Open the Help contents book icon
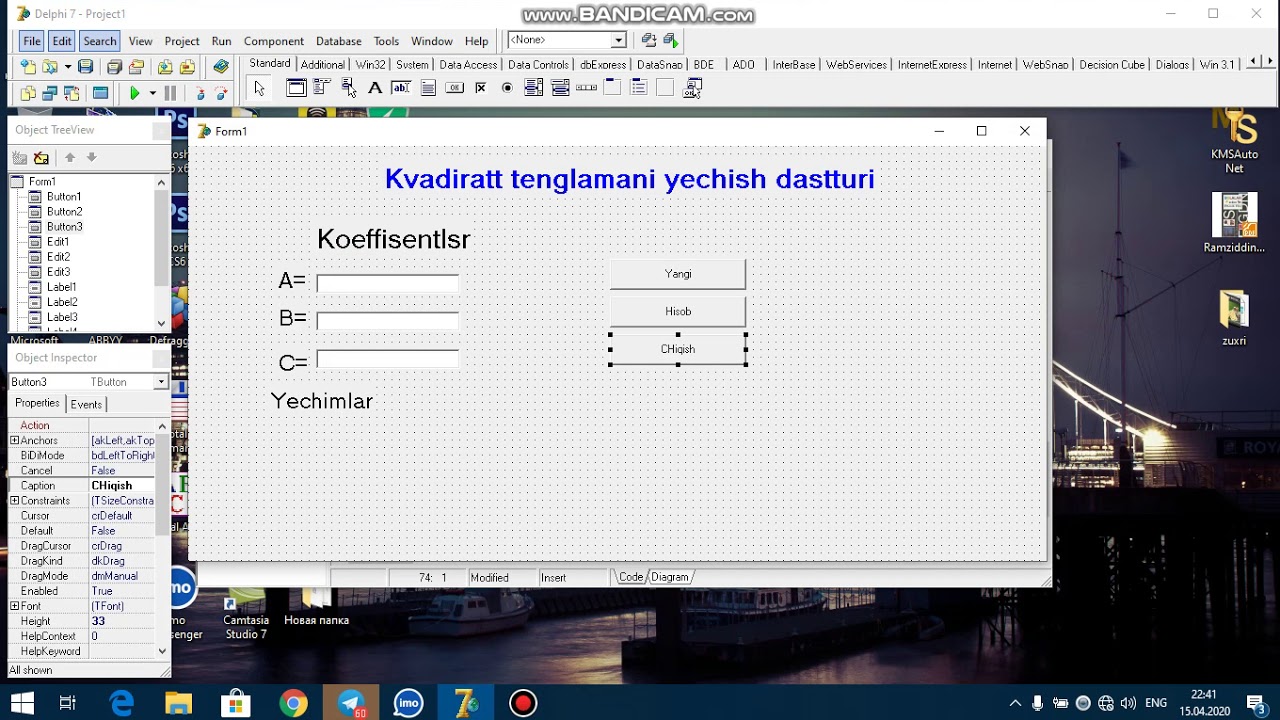Viewport: 1280px width, 720px height. coord(221,67)
